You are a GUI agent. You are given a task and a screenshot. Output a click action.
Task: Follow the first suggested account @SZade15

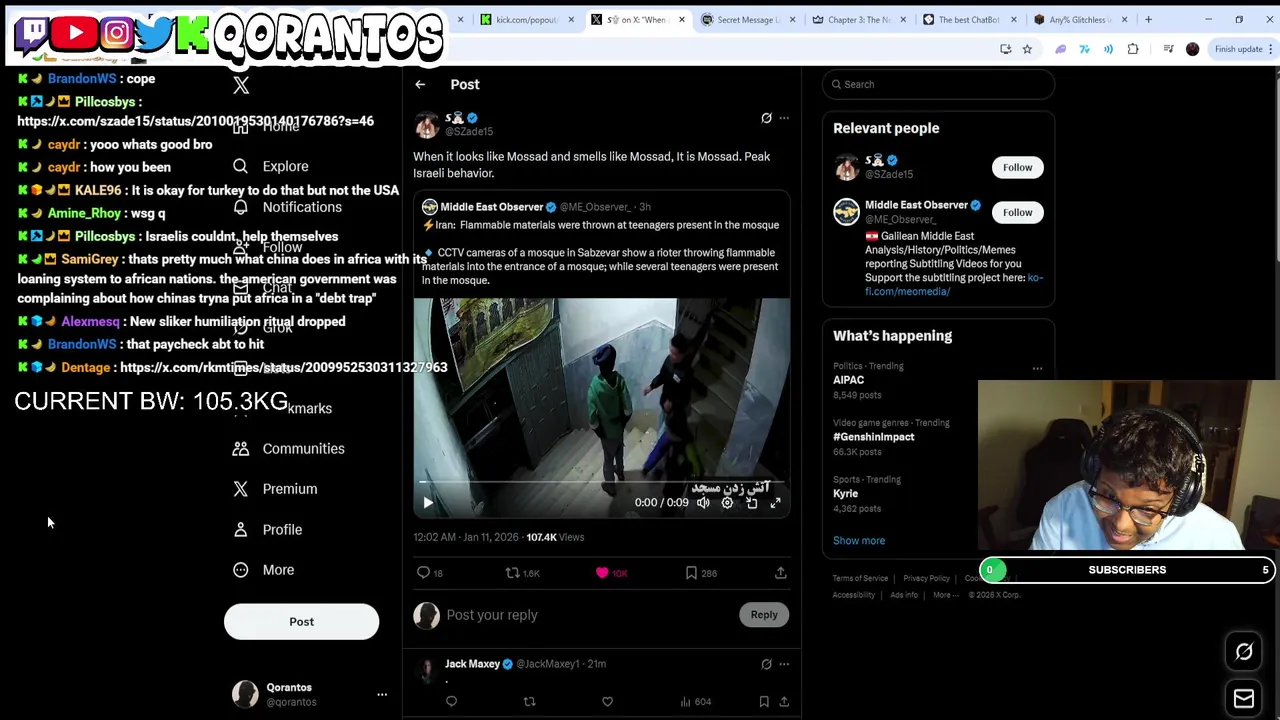click(x=1017, y=167)
